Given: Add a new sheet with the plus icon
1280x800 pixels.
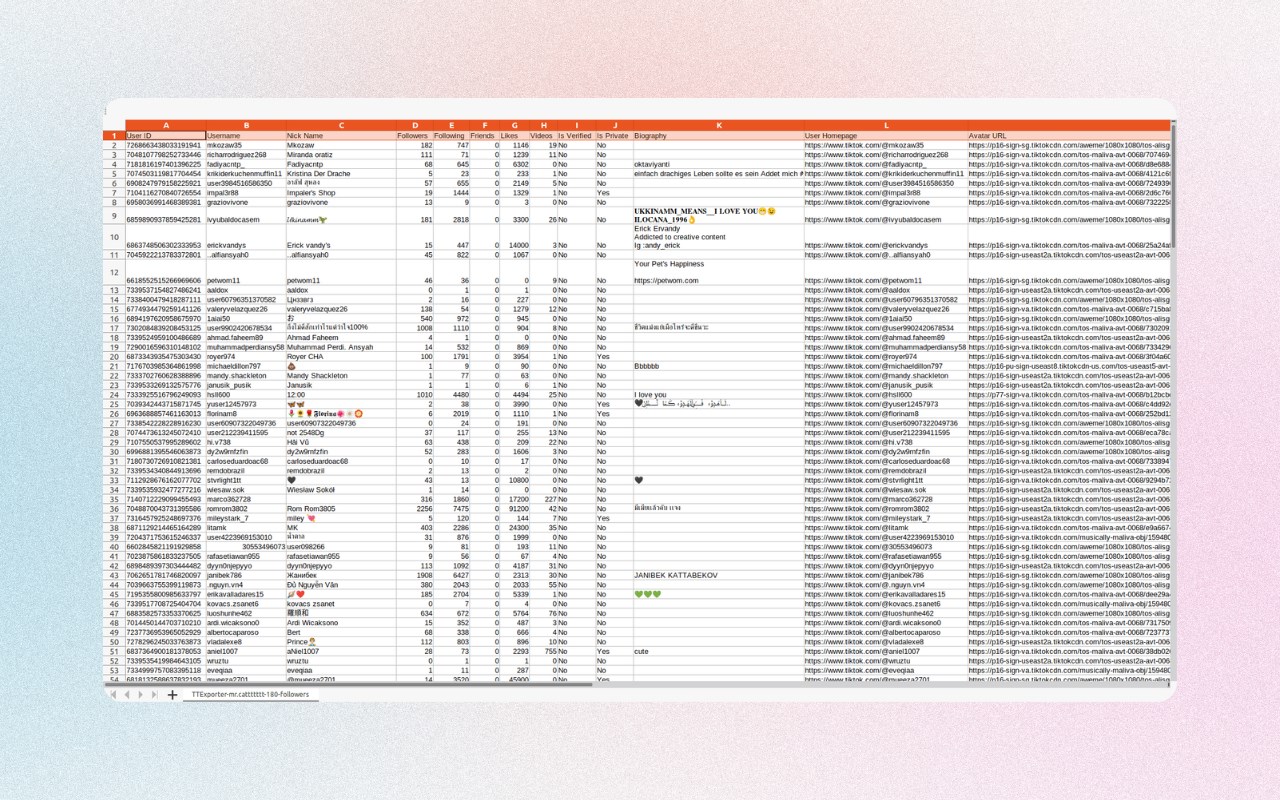Looking at the screenshot, I should point(171,694).
